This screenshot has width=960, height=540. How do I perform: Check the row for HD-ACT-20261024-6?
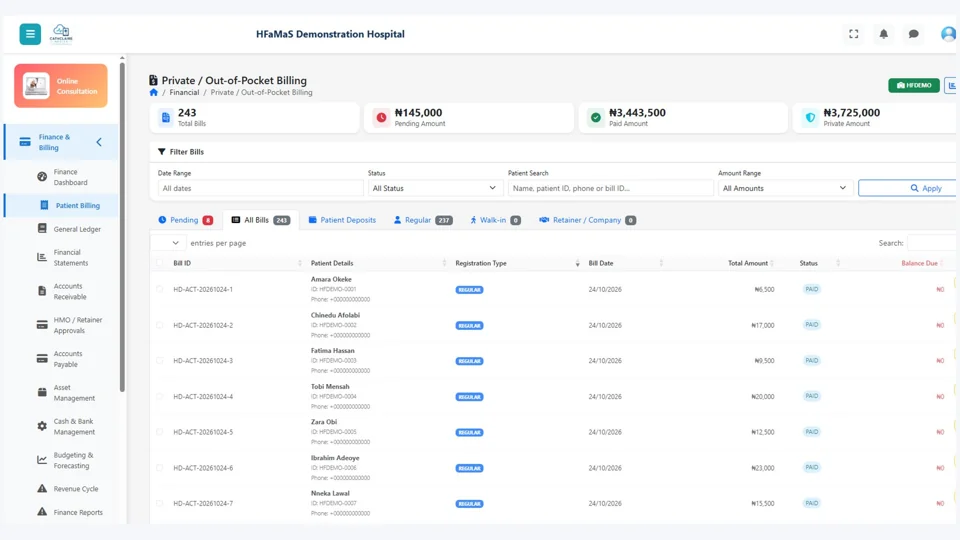coord(160,468)
